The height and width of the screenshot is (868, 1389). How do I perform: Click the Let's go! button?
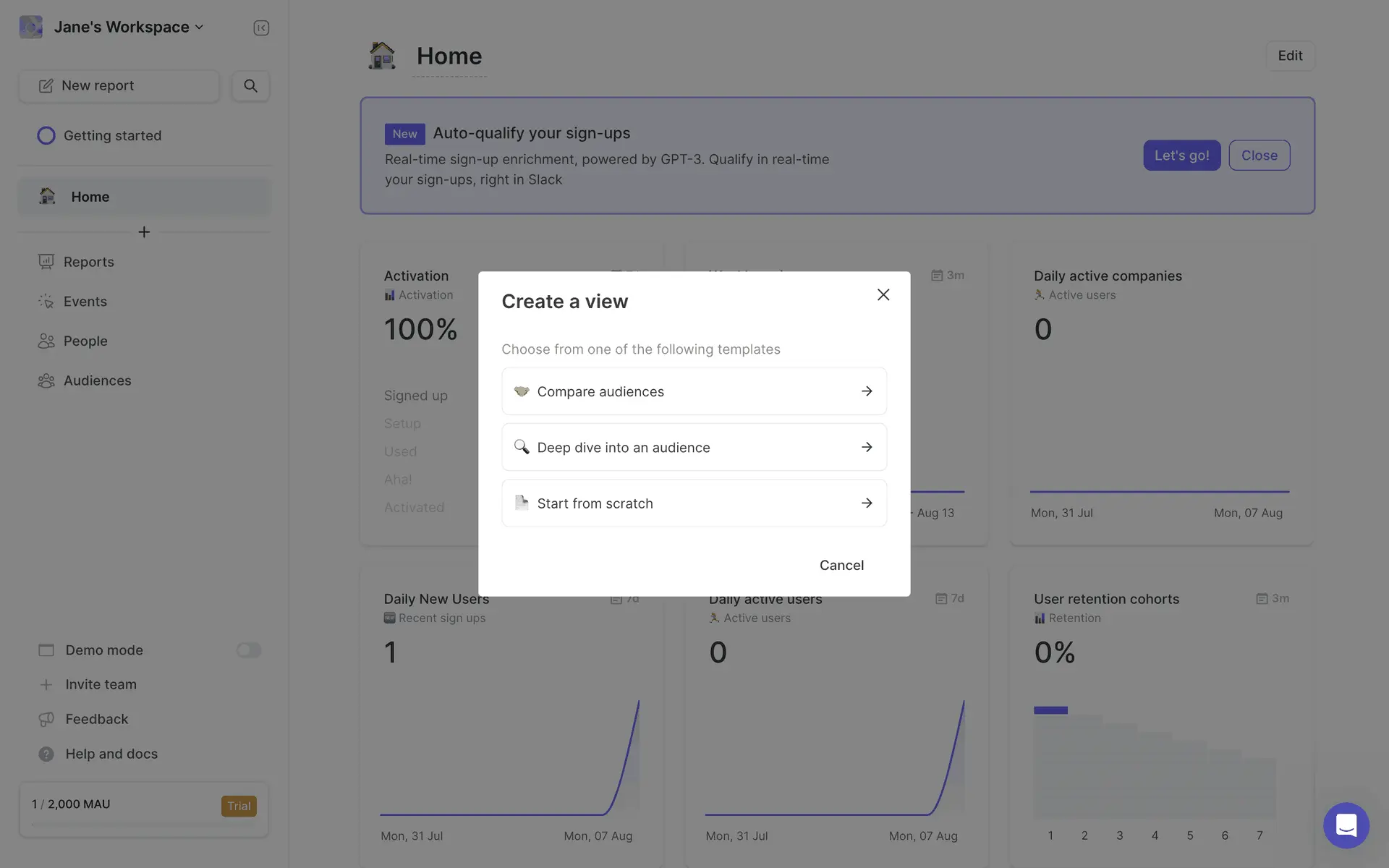point(1181,156)
